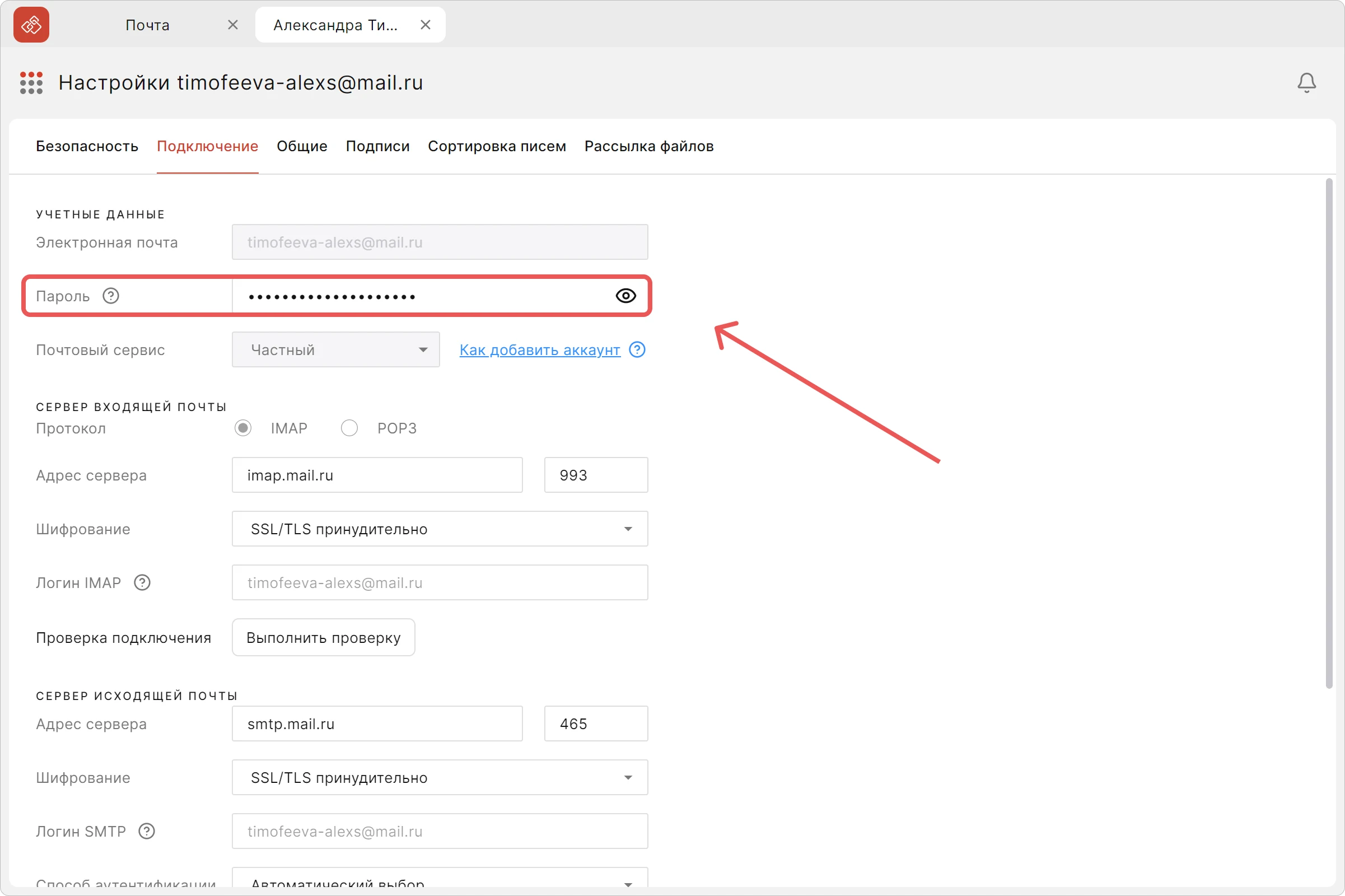Image resolution: width=1345 pixels, height=896 pixels.
Task: Click the port 465 field
Action: [596, 724]
